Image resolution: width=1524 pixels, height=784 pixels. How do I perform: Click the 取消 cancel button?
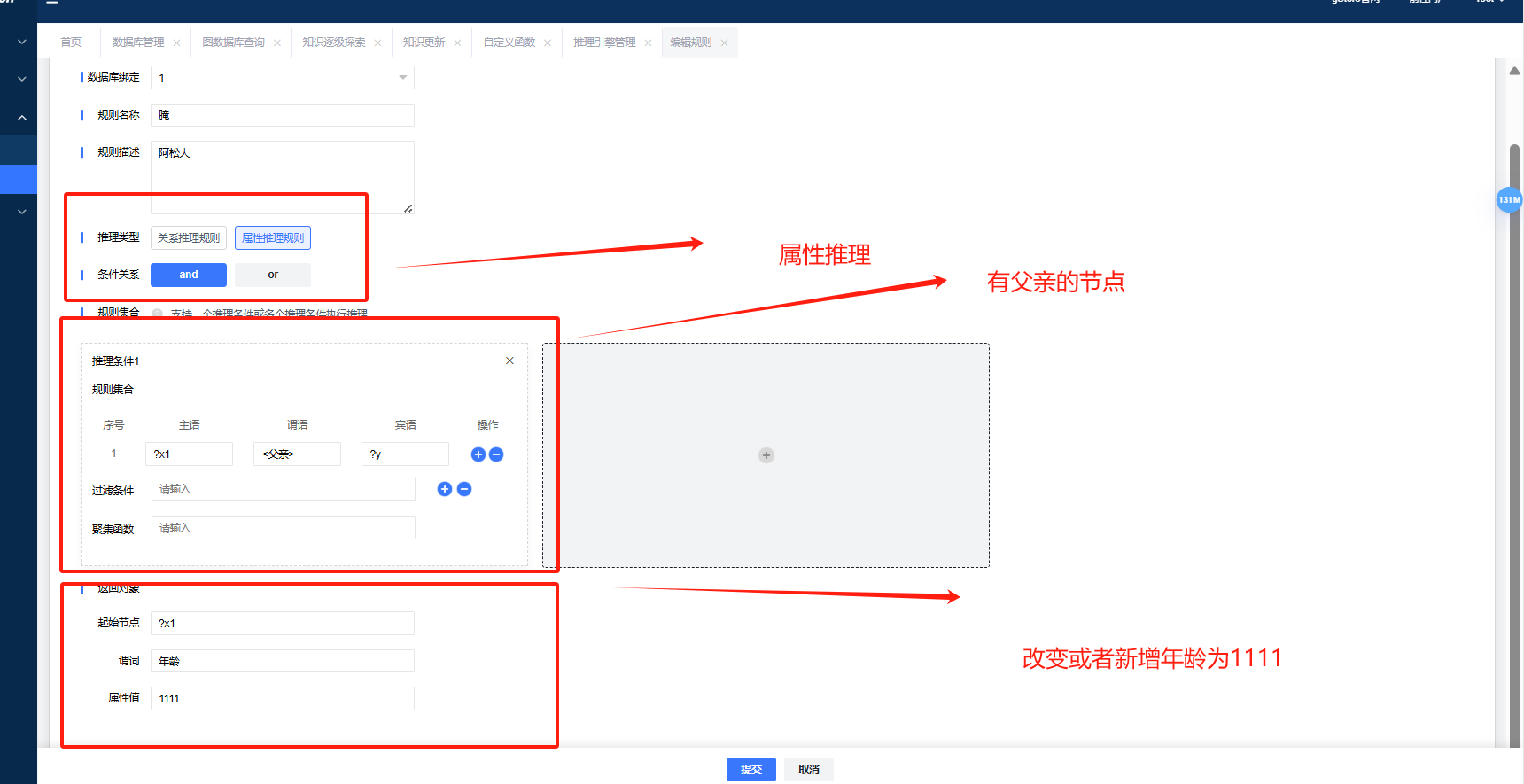[x=808, y=769]
